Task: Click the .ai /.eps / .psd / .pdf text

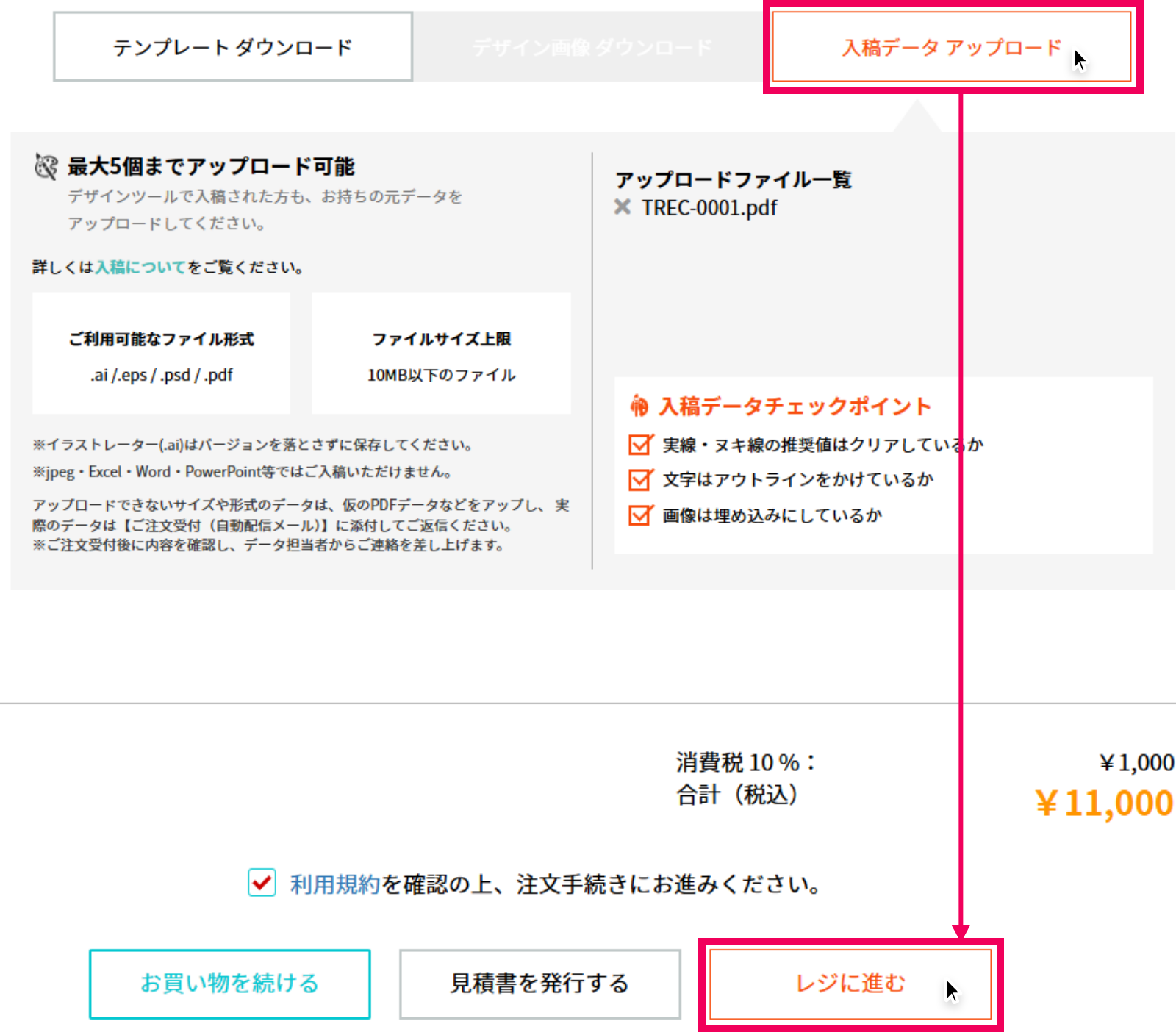Action: point(161,375)
